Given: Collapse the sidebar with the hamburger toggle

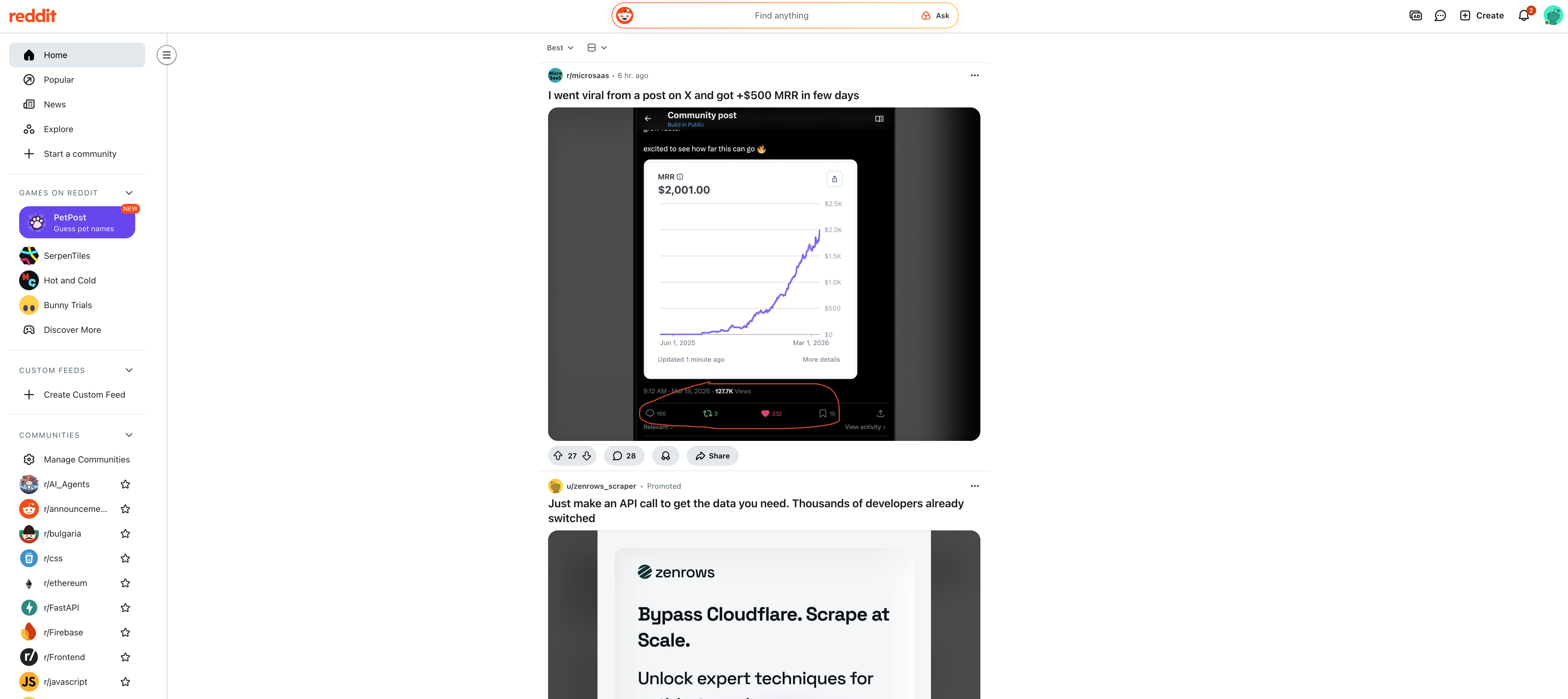Looking at the screenshot, I should [166, 55].
